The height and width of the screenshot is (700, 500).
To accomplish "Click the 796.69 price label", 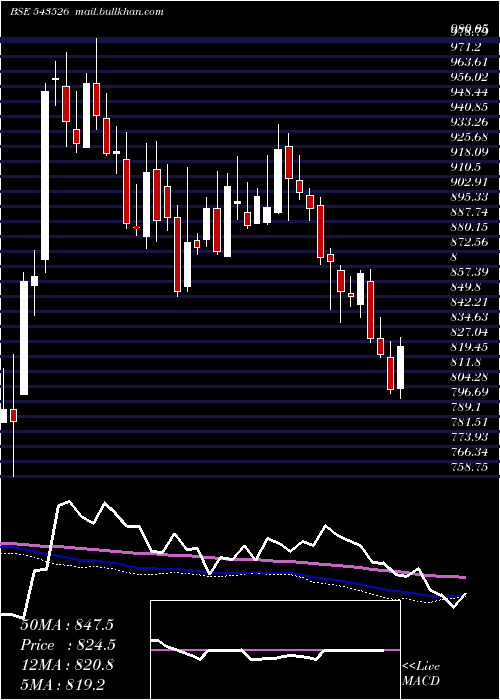I will pos(469,392).
